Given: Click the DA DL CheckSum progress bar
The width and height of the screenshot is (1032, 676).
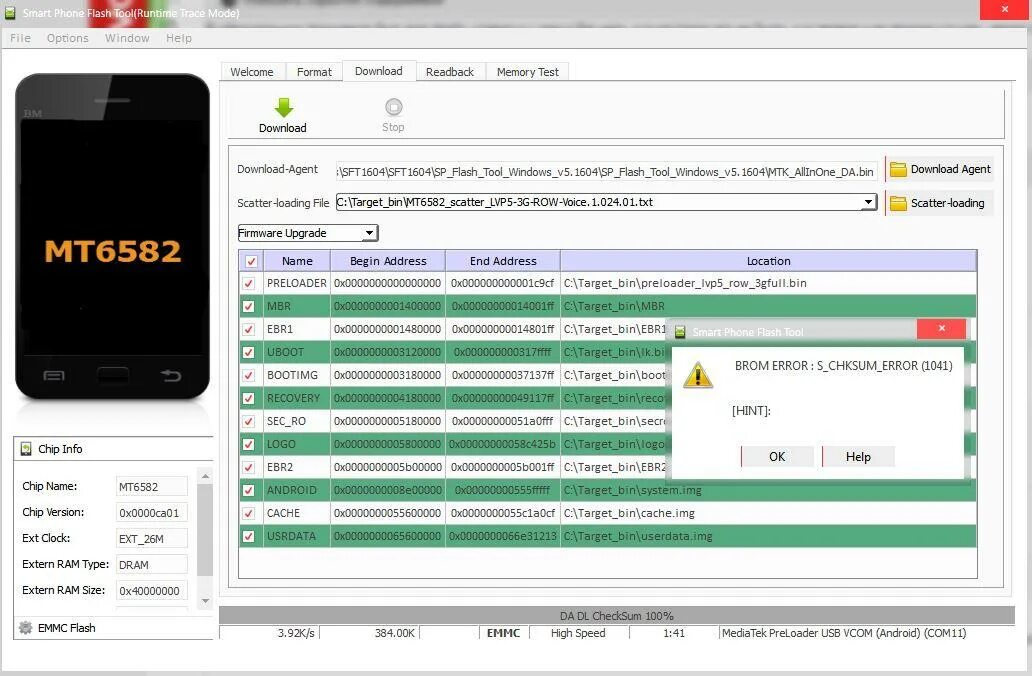Looking at the screenshot, I should point(617,615).
